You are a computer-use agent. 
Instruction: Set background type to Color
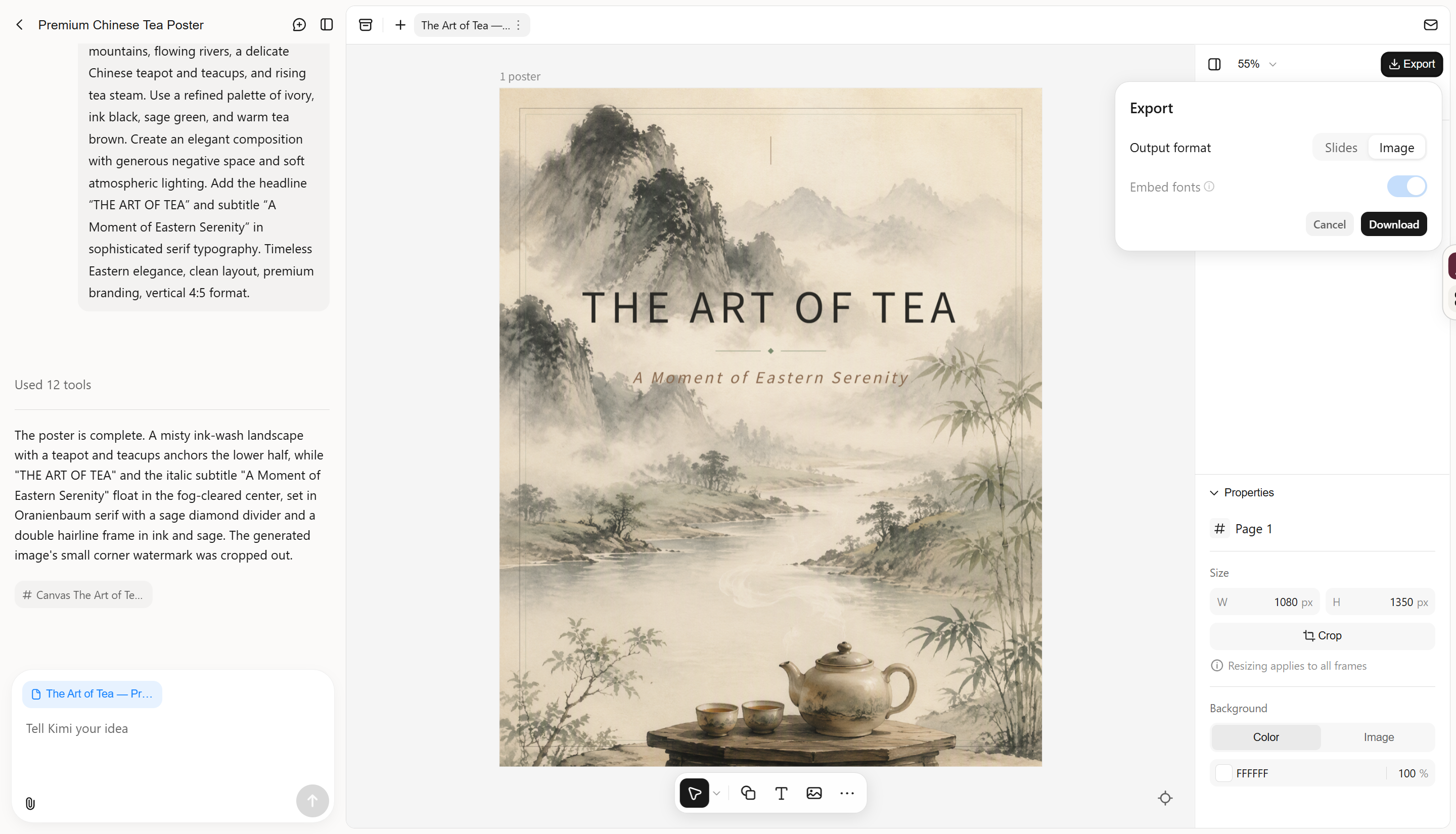click(x=1266, y=737)
